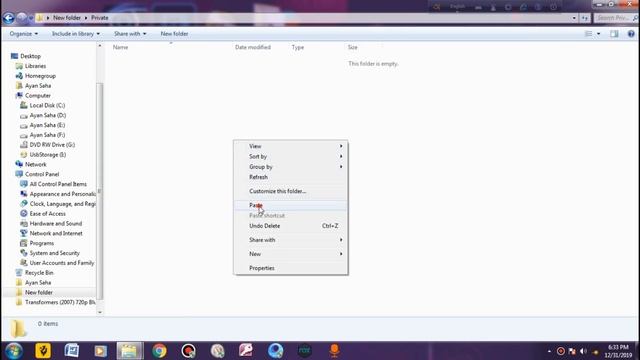Click Private breadcrumb in address bar
This screenshot has width=640, height=360.
pos(100,18)
